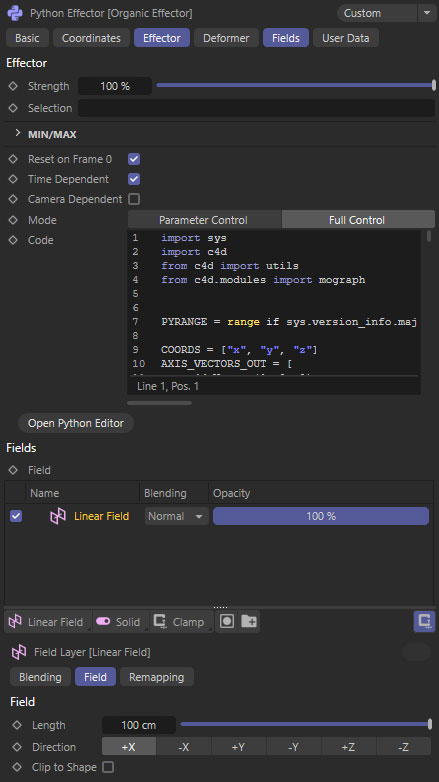
Task: Click the highlighted icon on the field toolbar
Action: tap(425, 621)
